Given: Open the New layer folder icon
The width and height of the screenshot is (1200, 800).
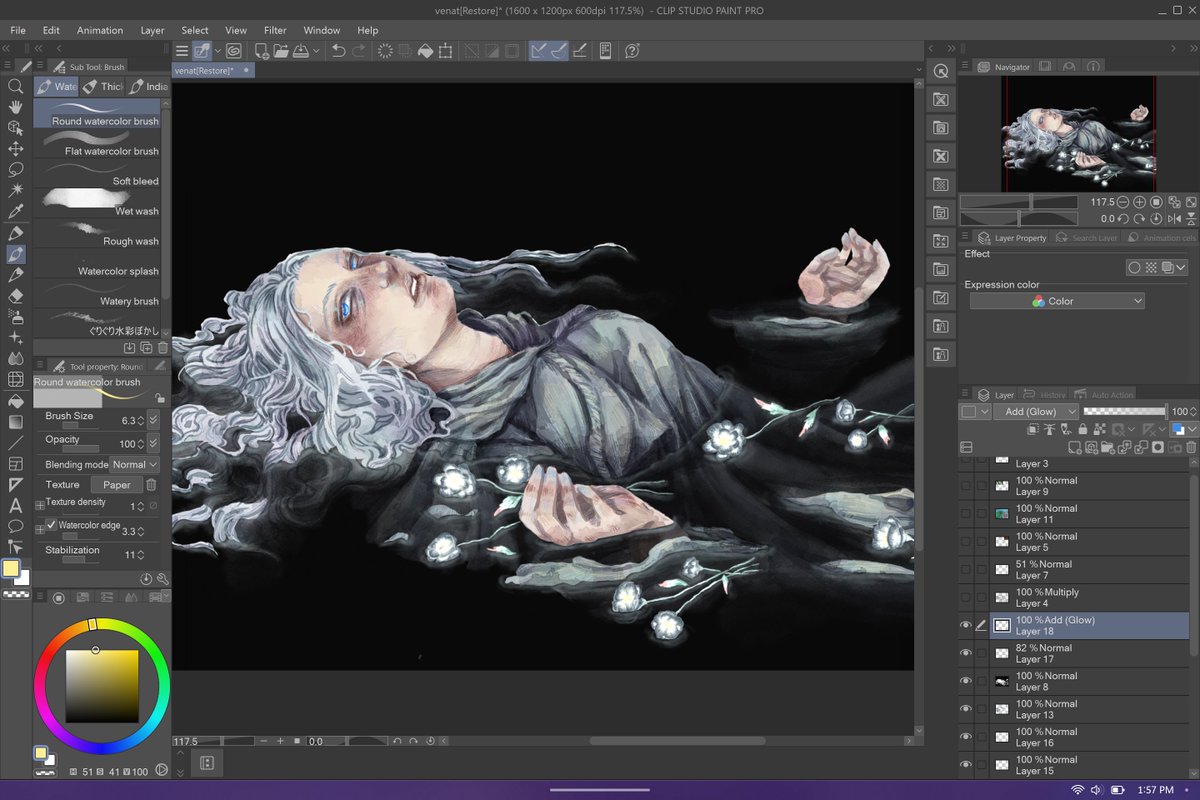Looking at the screenshot, I should point(1107,448).
